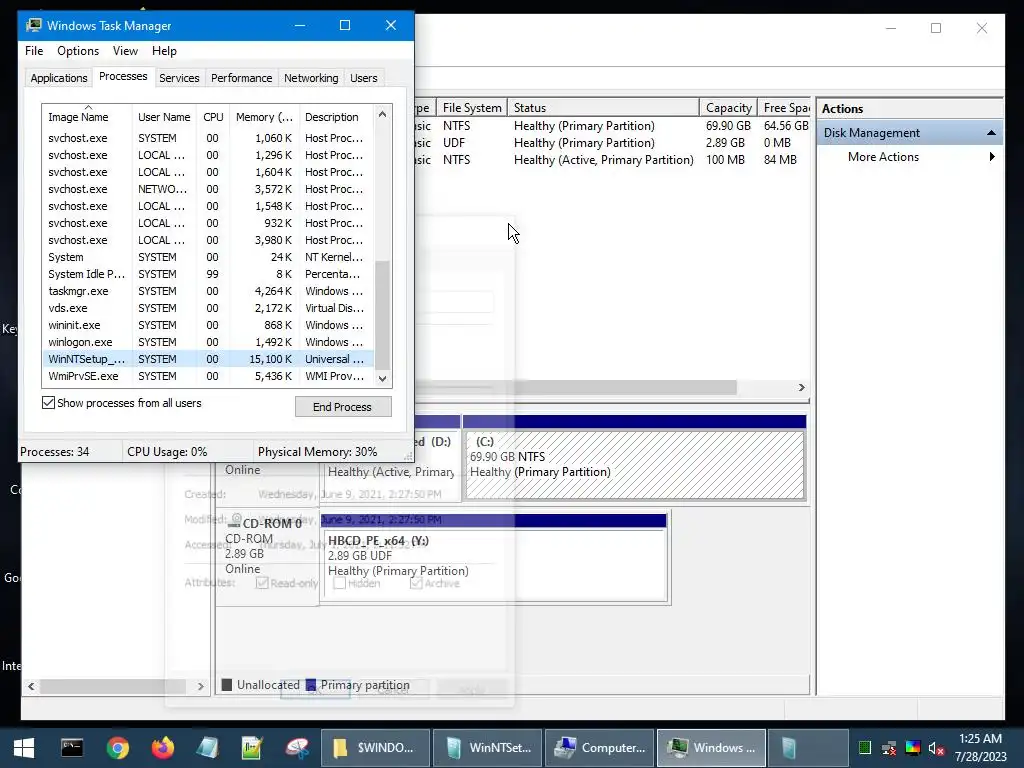1024x768 pixels.
Task: Toggle the faded Archive checkbox
Action: pos(416,583)
